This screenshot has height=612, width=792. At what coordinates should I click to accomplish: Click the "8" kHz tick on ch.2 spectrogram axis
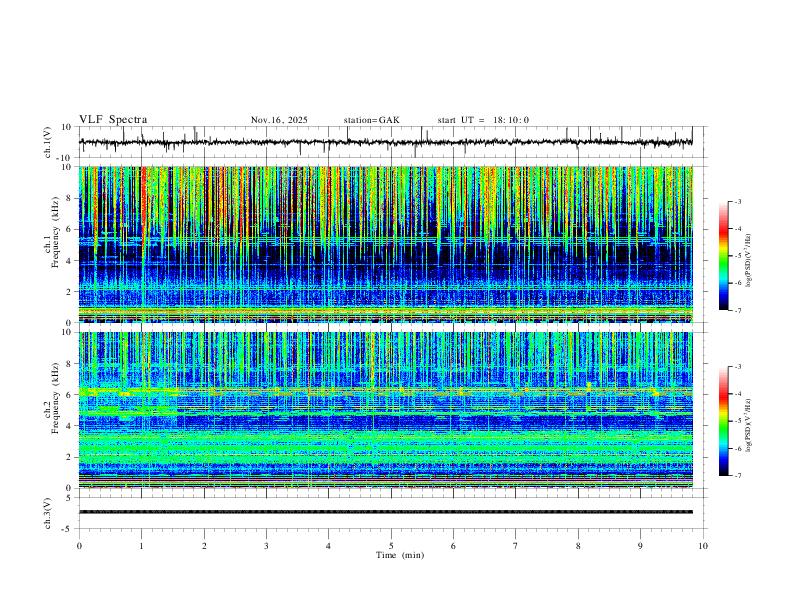pyautogui.click(x=69, y=364)
